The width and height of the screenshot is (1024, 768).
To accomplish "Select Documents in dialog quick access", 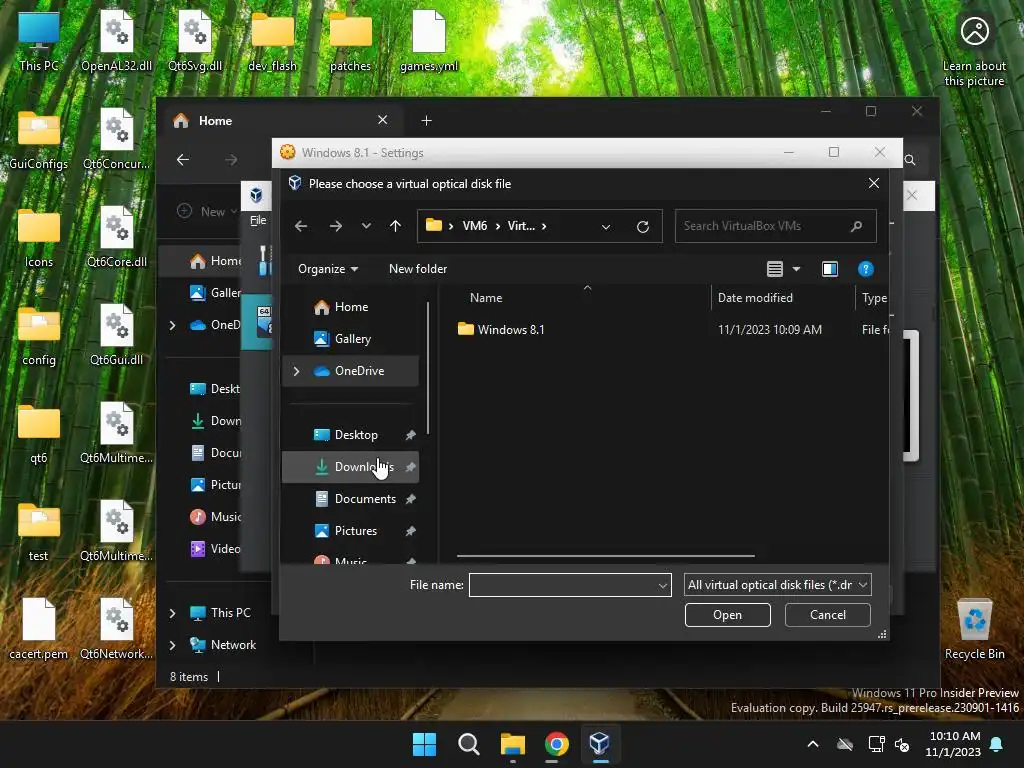I will pos(351,499).
